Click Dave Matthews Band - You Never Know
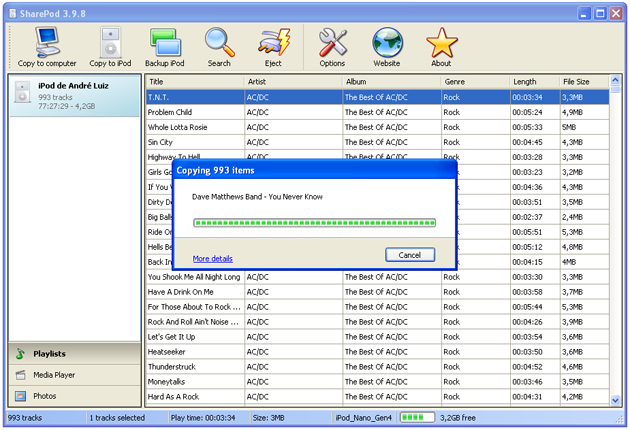This screenshot has height=430, width=630. [258, 197]
